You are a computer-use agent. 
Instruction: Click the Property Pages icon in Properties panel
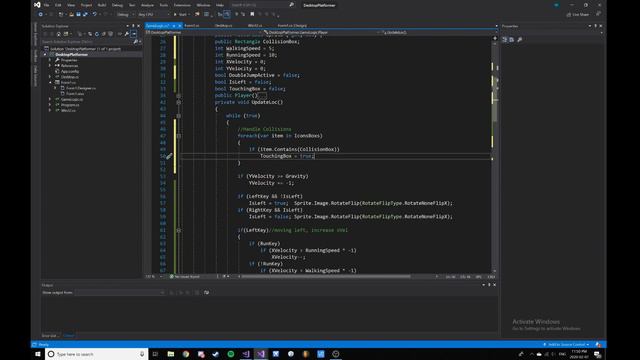click(x=520, y=40)
